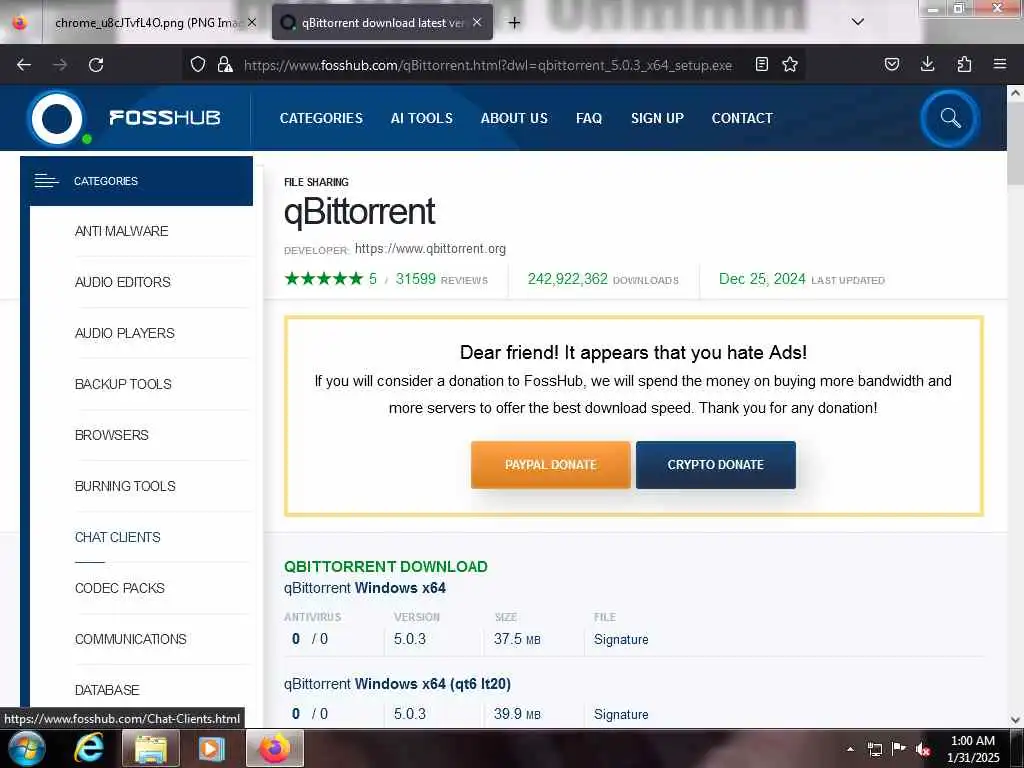Open the CATEGORIES top navigation item

click(x=321, y=118)
